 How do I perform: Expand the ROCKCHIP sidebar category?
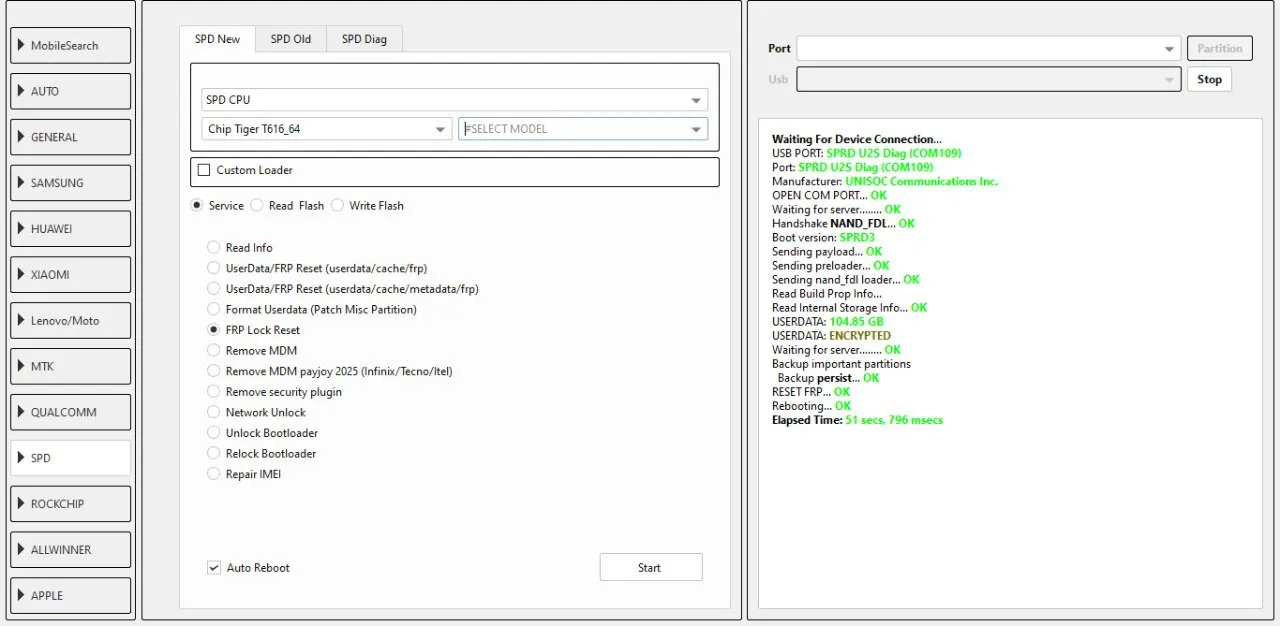pos(71,504)
